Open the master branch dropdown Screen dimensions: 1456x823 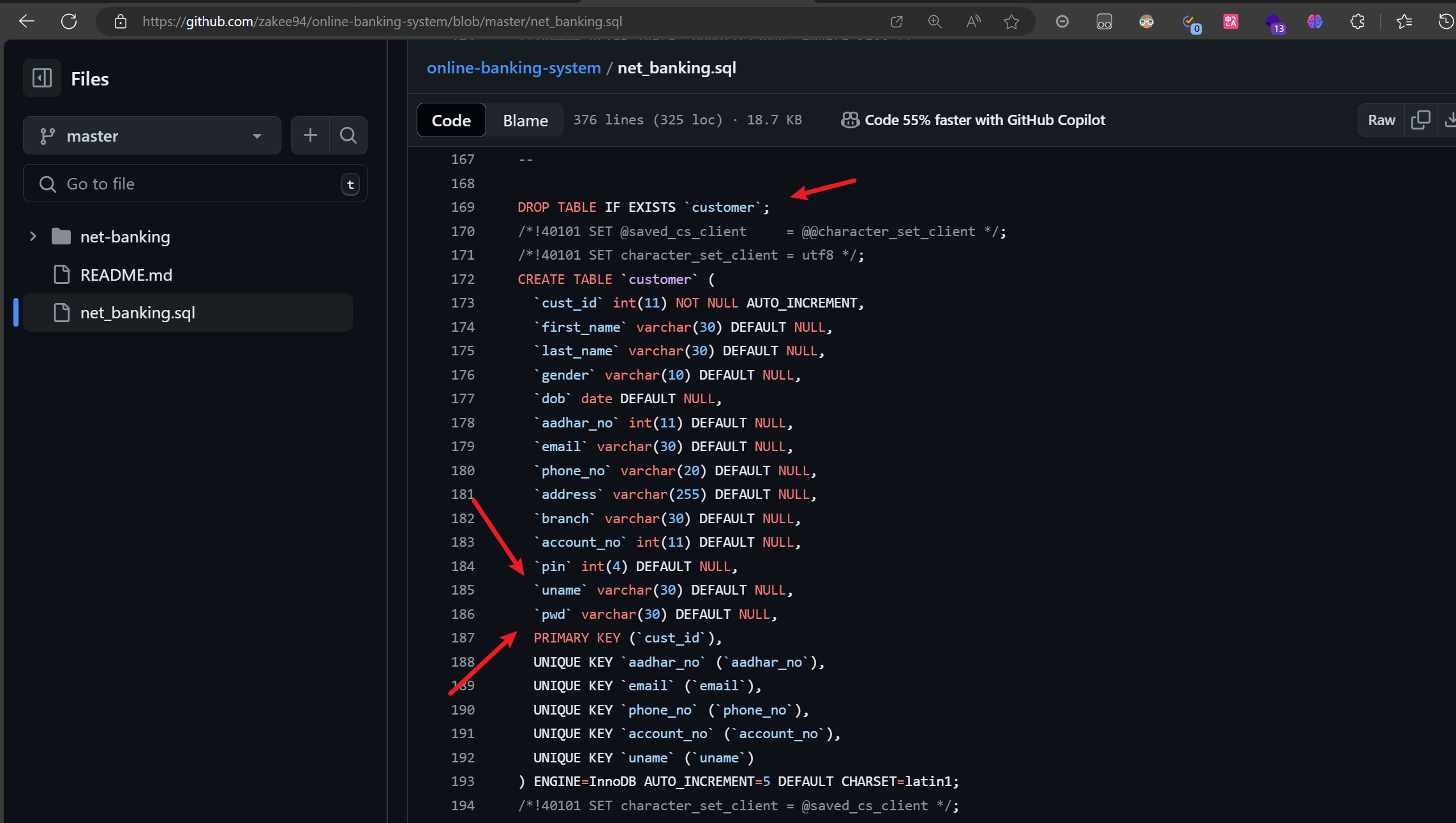pos(152,135)
